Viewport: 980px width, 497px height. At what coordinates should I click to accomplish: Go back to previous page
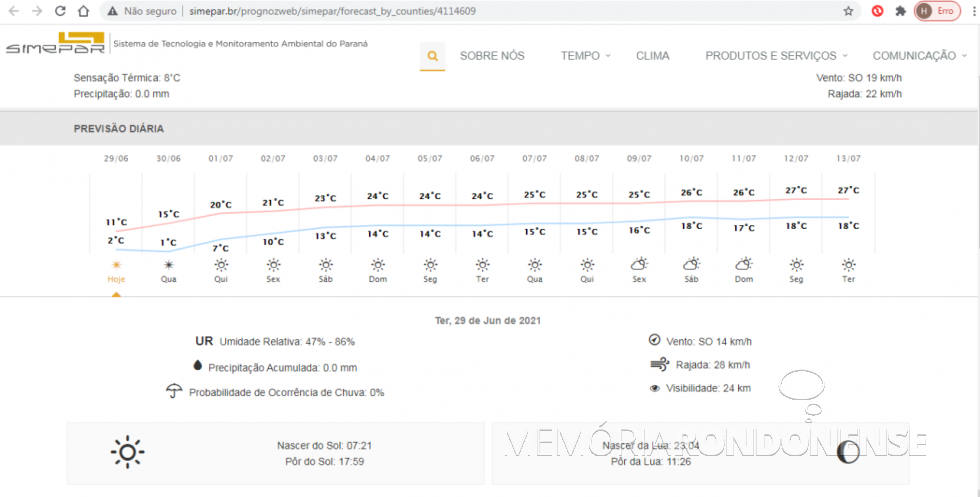[x=12, y=11]
